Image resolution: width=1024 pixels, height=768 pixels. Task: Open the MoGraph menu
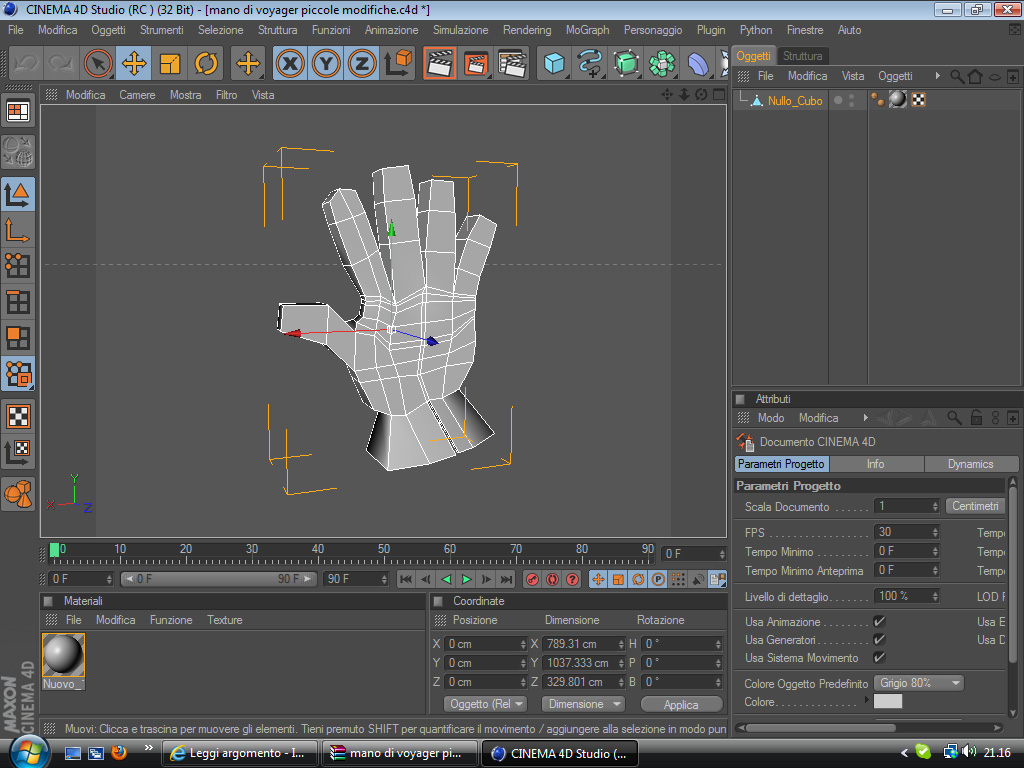click(x=587, y=30)
